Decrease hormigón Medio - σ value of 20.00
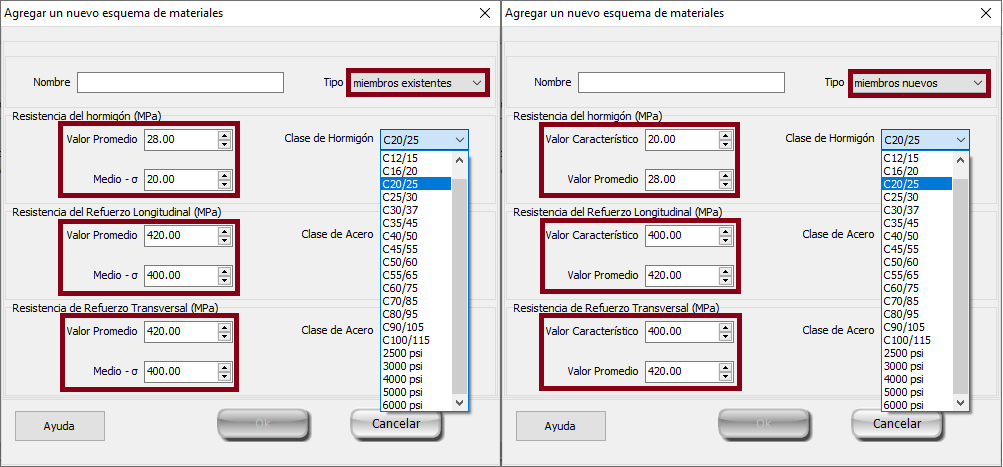The height and width of the screenshot is (467, 1003). tap(224, 184)
